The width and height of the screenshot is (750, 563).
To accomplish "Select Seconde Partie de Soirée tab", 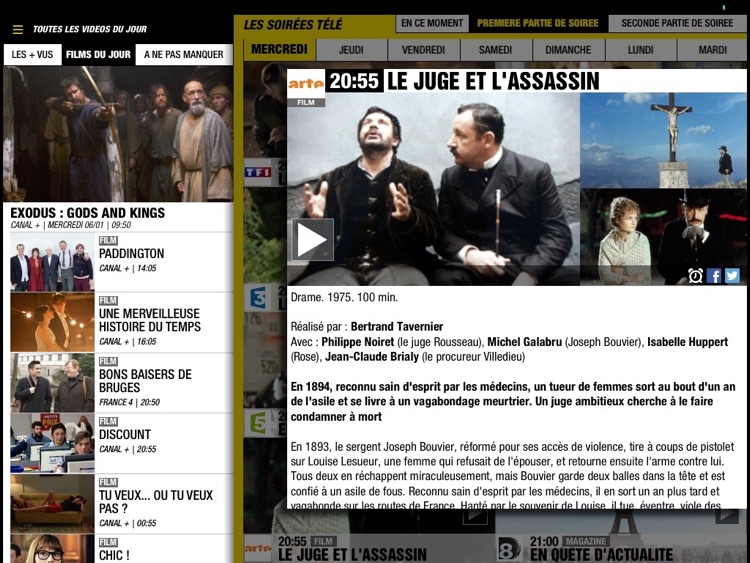I will (x=677, y=23).
